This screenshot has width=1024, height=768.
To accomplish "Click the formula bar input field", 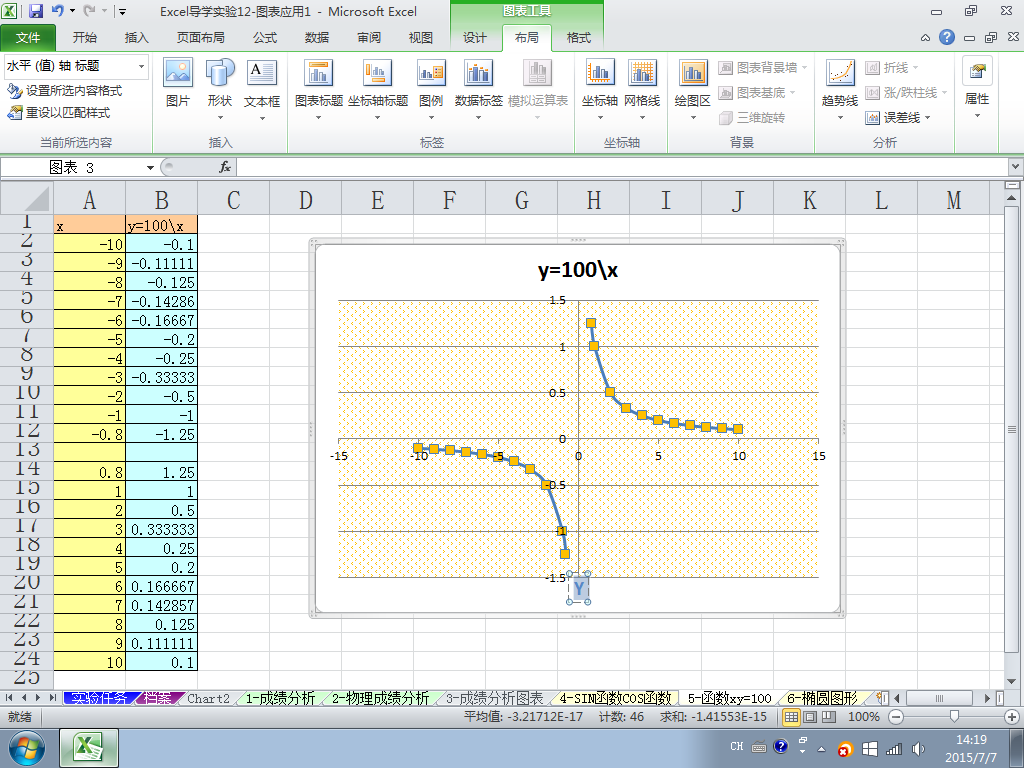I will 622,167.
